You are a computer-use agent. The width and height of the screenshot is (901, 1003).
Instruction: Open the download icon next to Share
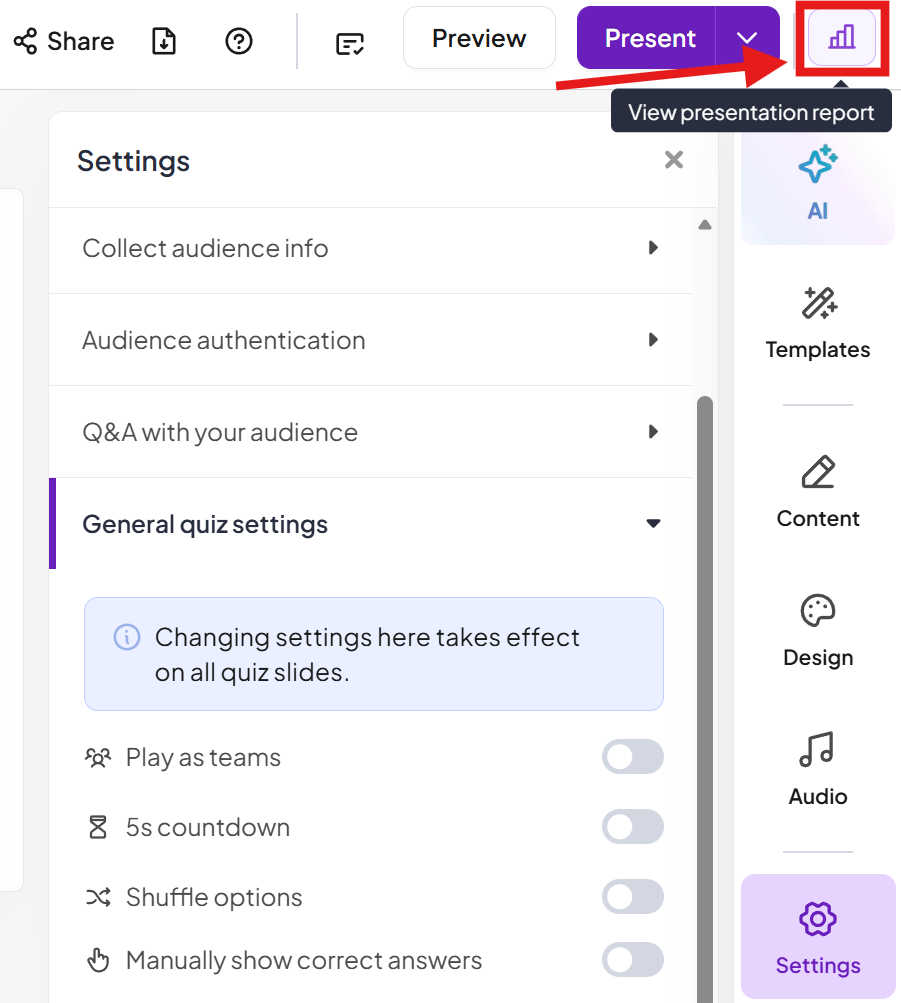pyautogui.click(x=164, y=41)
